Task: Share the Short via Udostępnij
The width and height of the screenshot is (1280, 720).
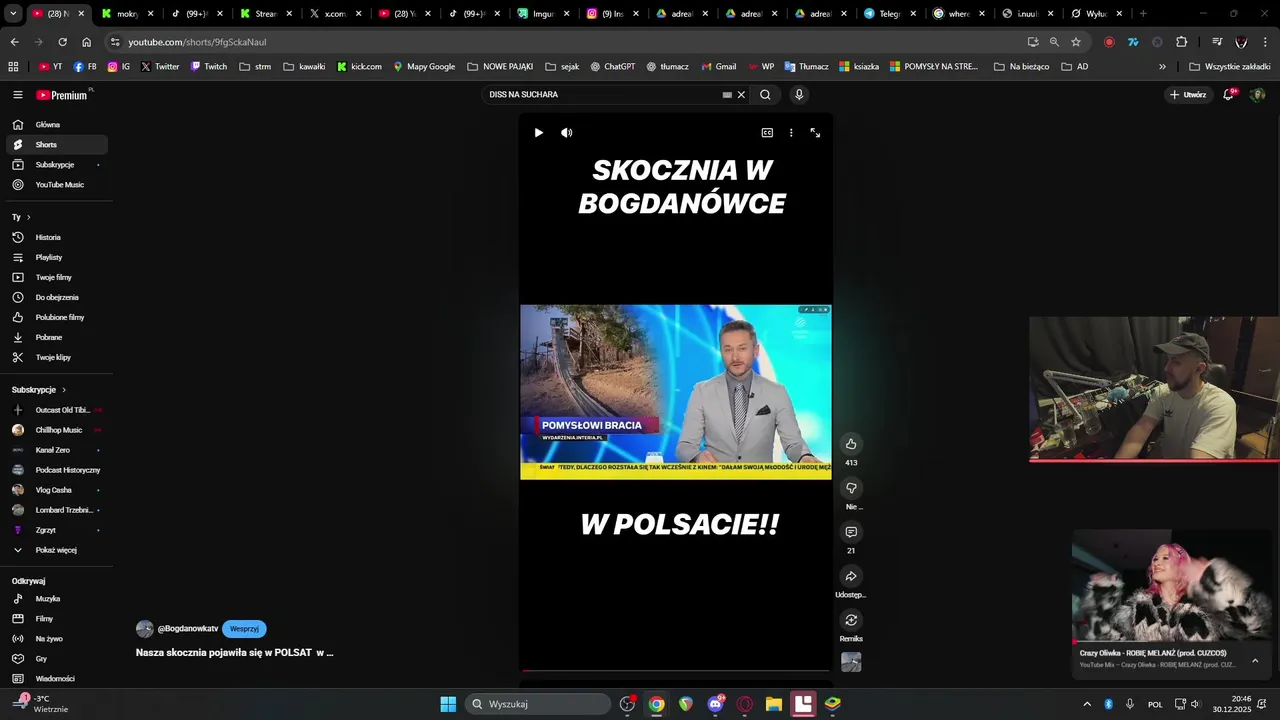Action: 851,576
